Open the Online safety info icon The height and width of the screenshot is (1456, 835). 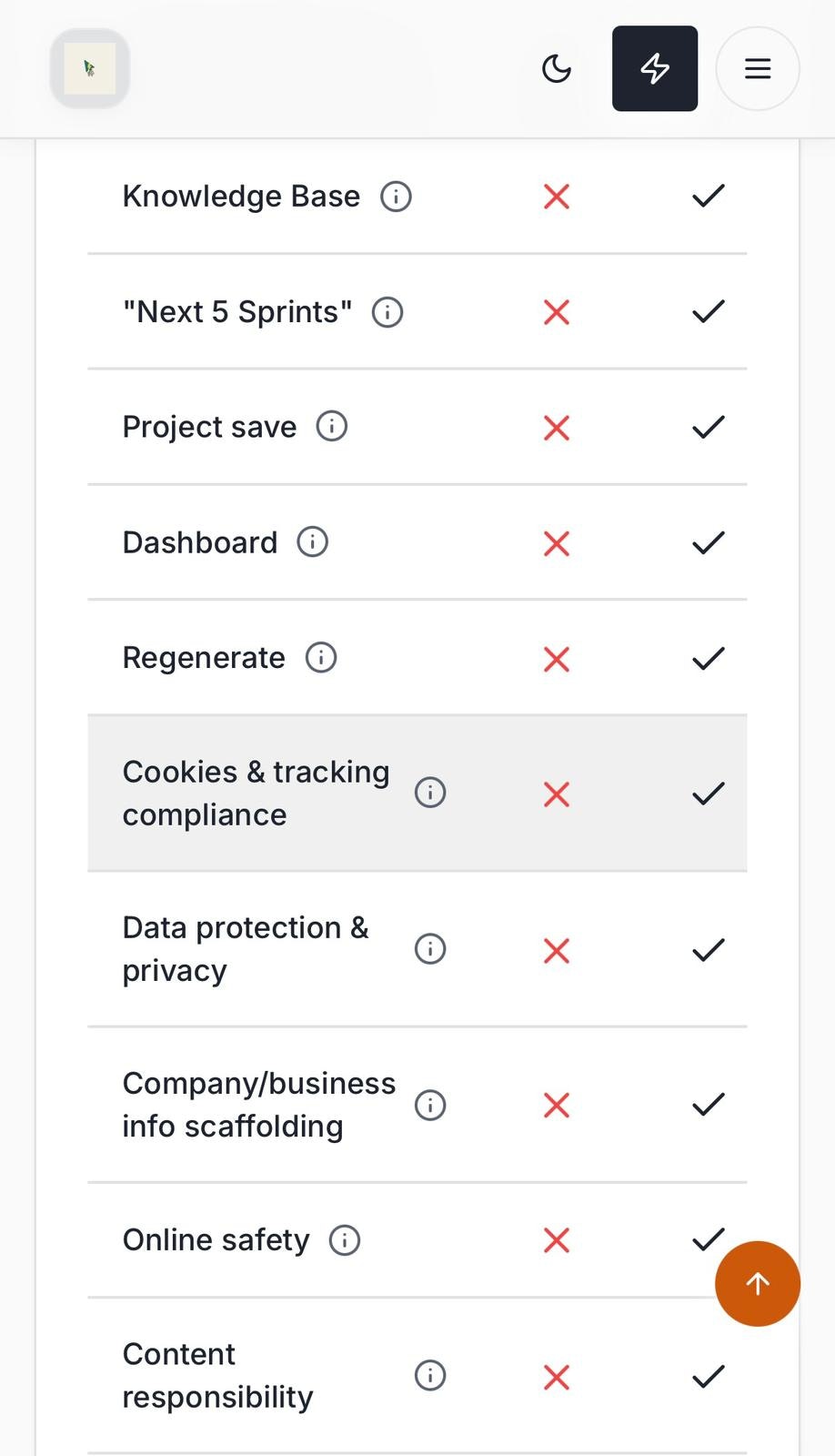345,1239
